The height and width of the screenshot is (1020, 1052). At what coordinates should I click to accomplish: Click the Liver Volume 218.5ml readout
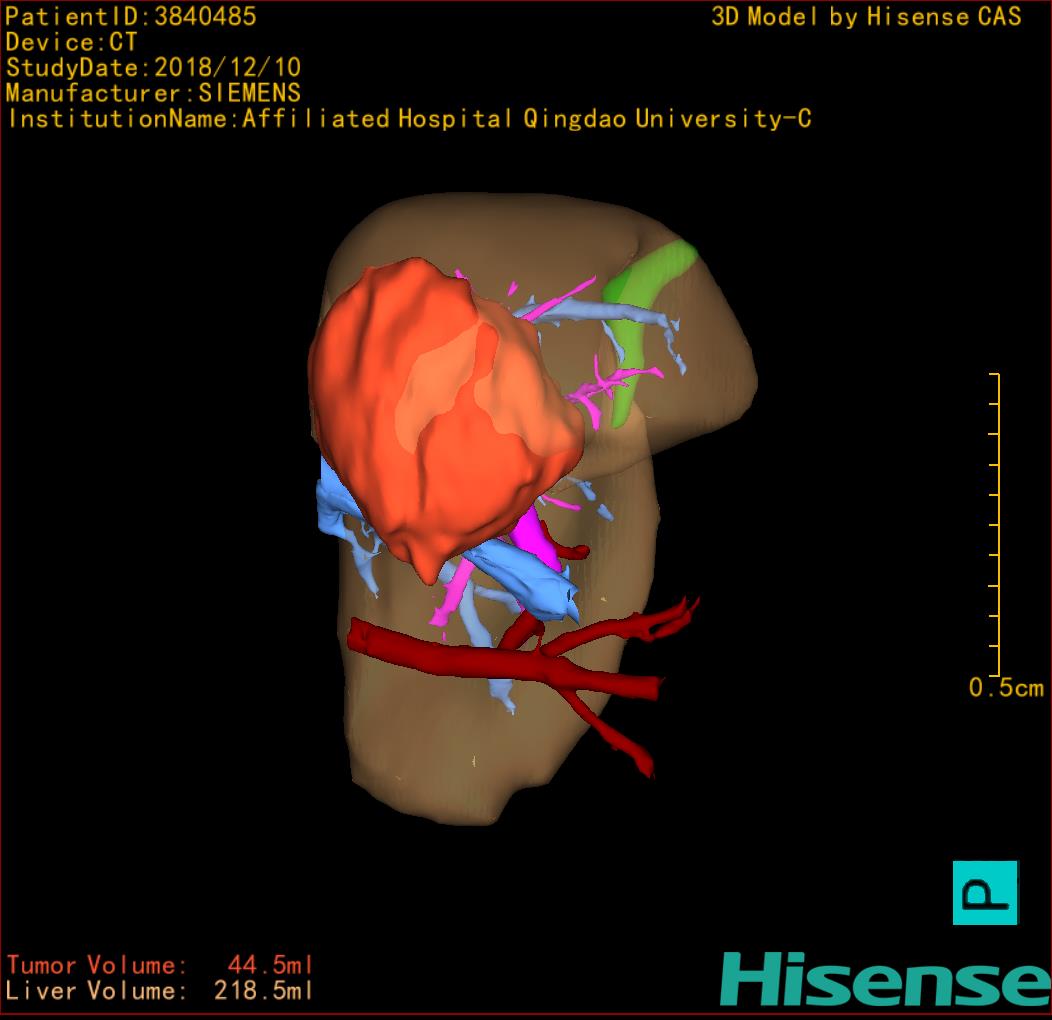point(160,990)
